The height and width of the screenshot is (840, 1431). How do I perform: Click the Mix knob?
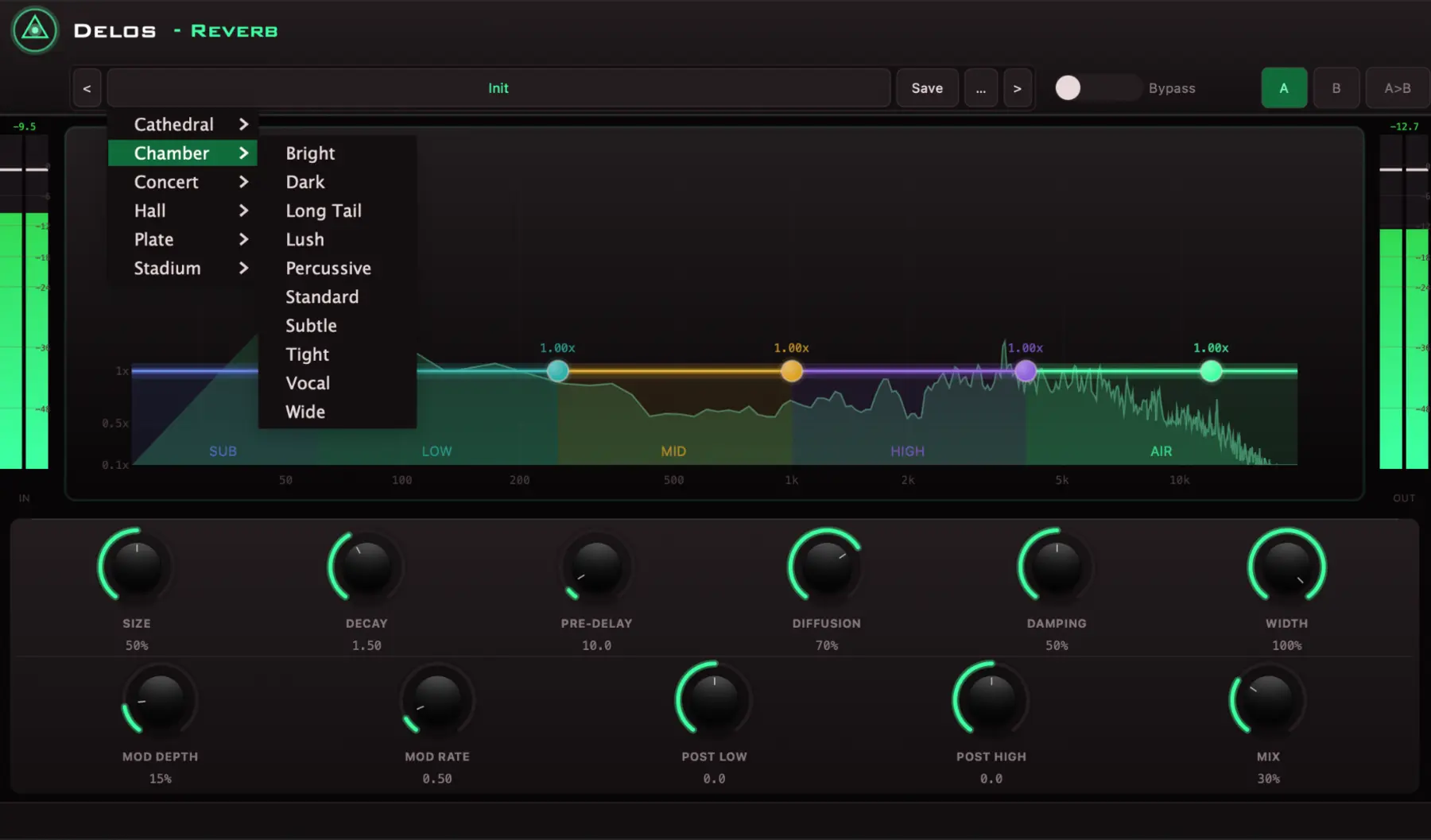coord(1268,700)
